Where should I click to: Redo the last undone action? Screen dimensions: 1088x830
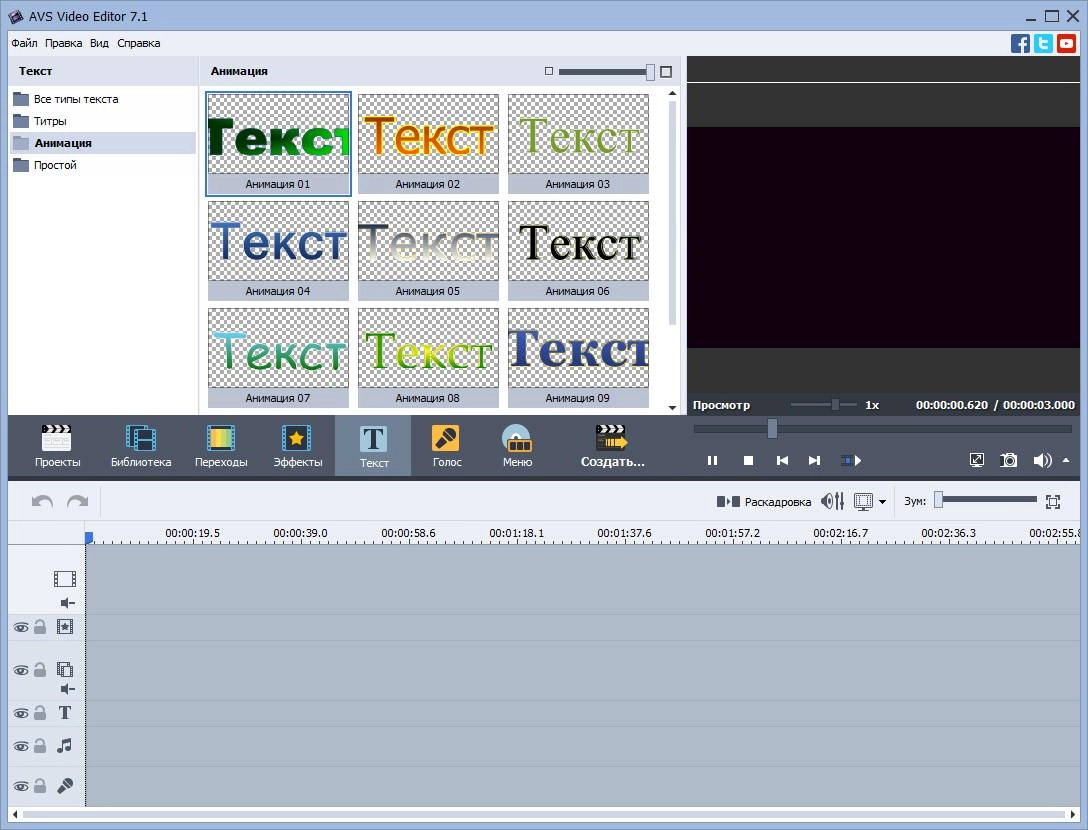tap(77, 501)
